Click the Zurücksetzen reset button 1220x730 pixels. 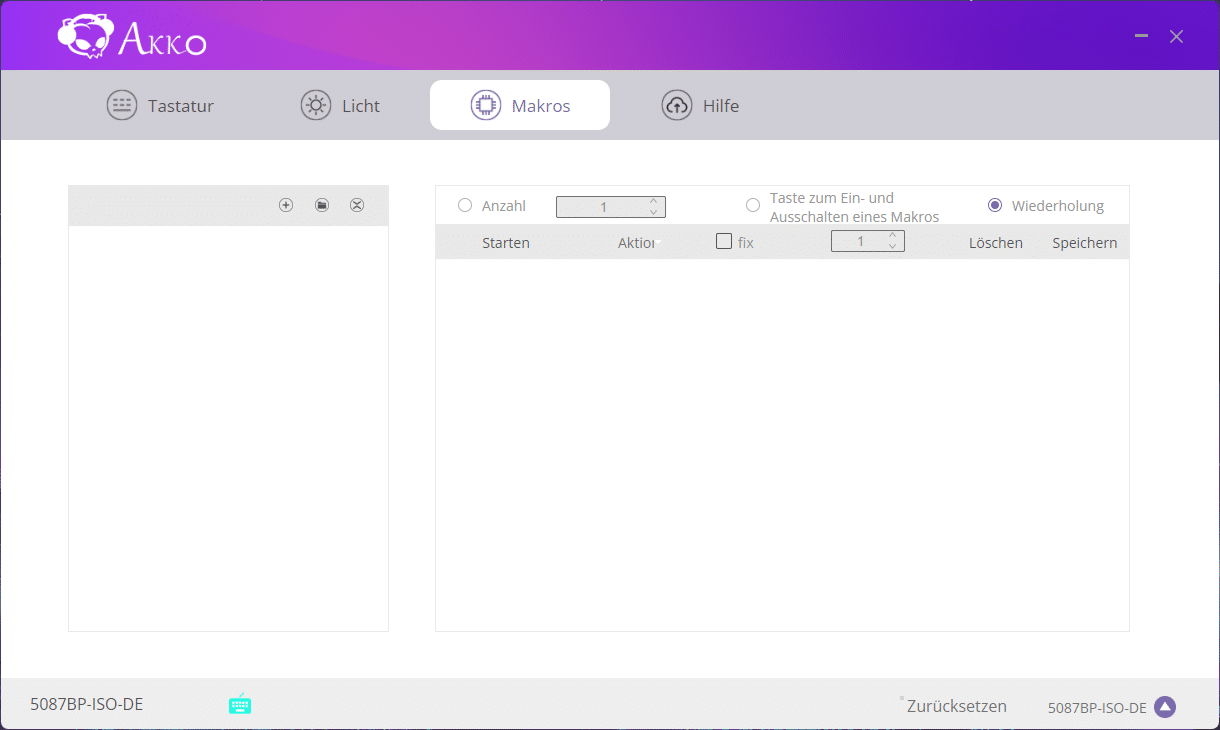(956, 706)
